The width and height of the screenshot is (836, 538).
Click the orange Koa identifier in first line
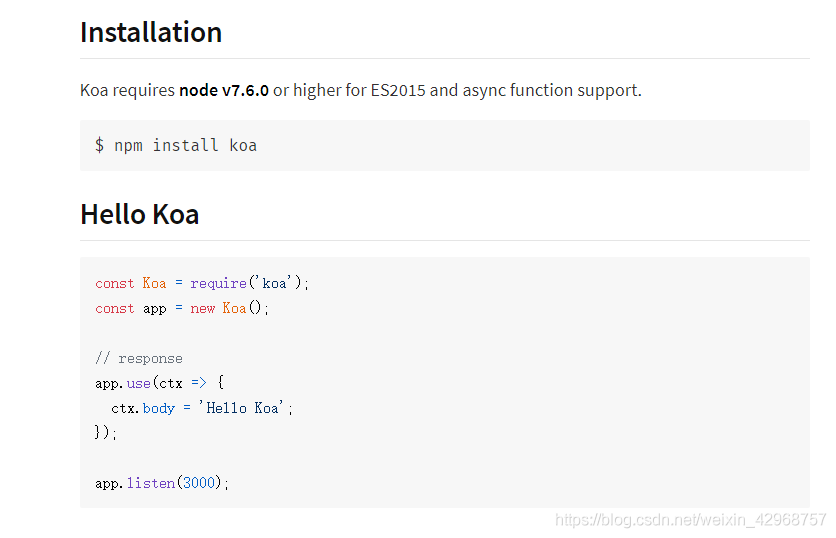click(155, 283)
